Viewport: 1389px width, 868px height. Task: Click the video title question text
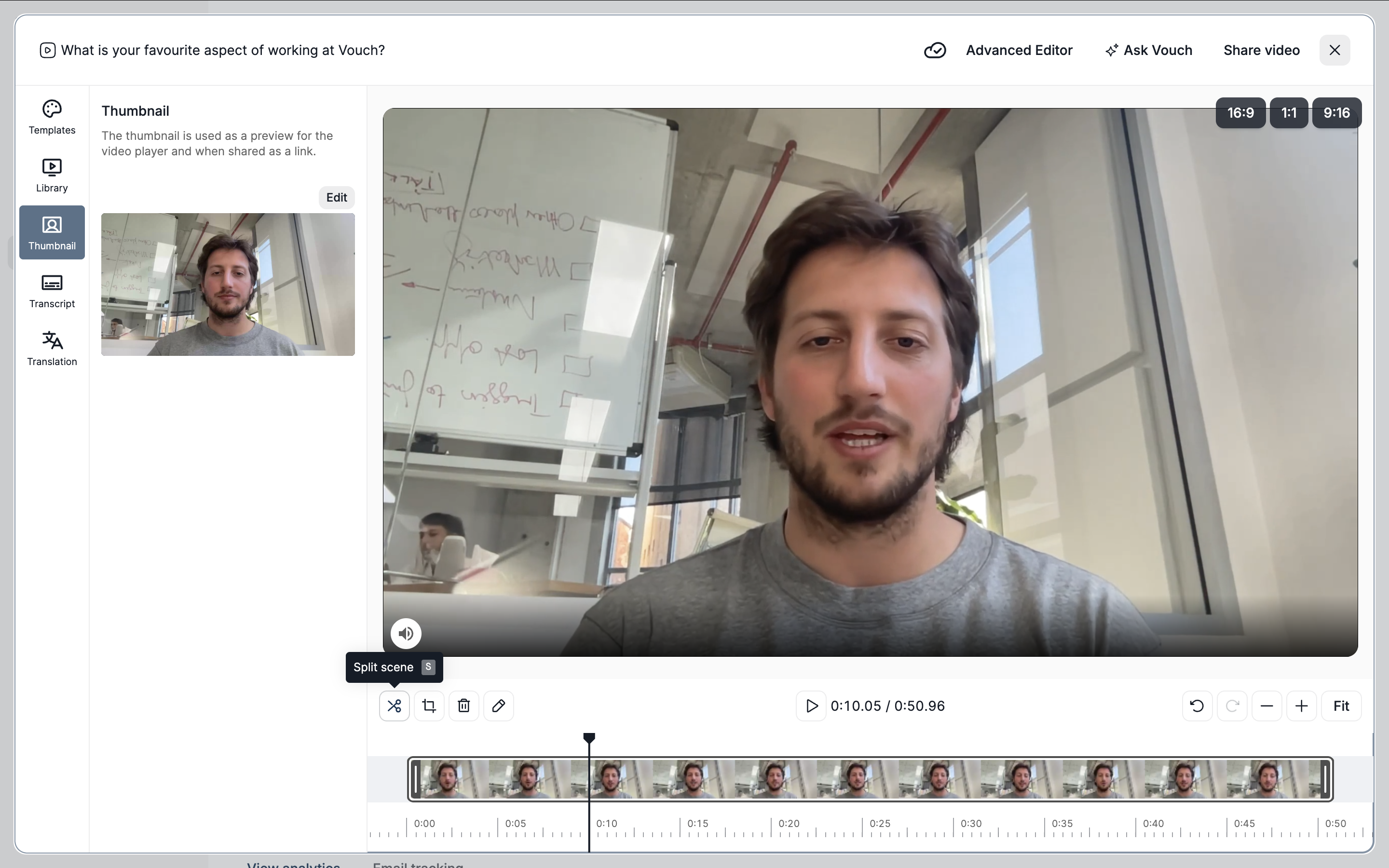tap(223, 51)
